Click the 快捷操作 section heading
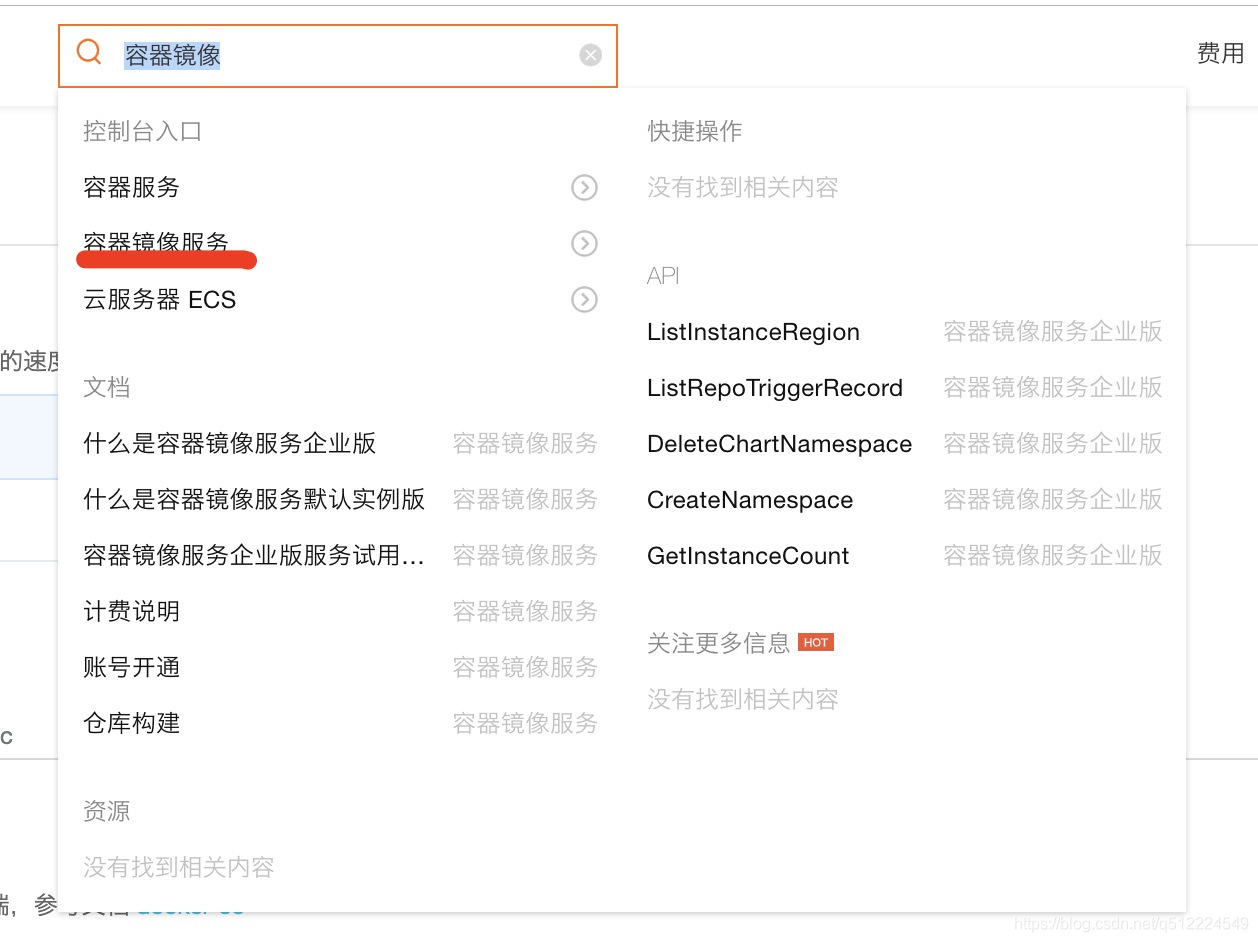1258x942 pixels. tap(695, 131)
